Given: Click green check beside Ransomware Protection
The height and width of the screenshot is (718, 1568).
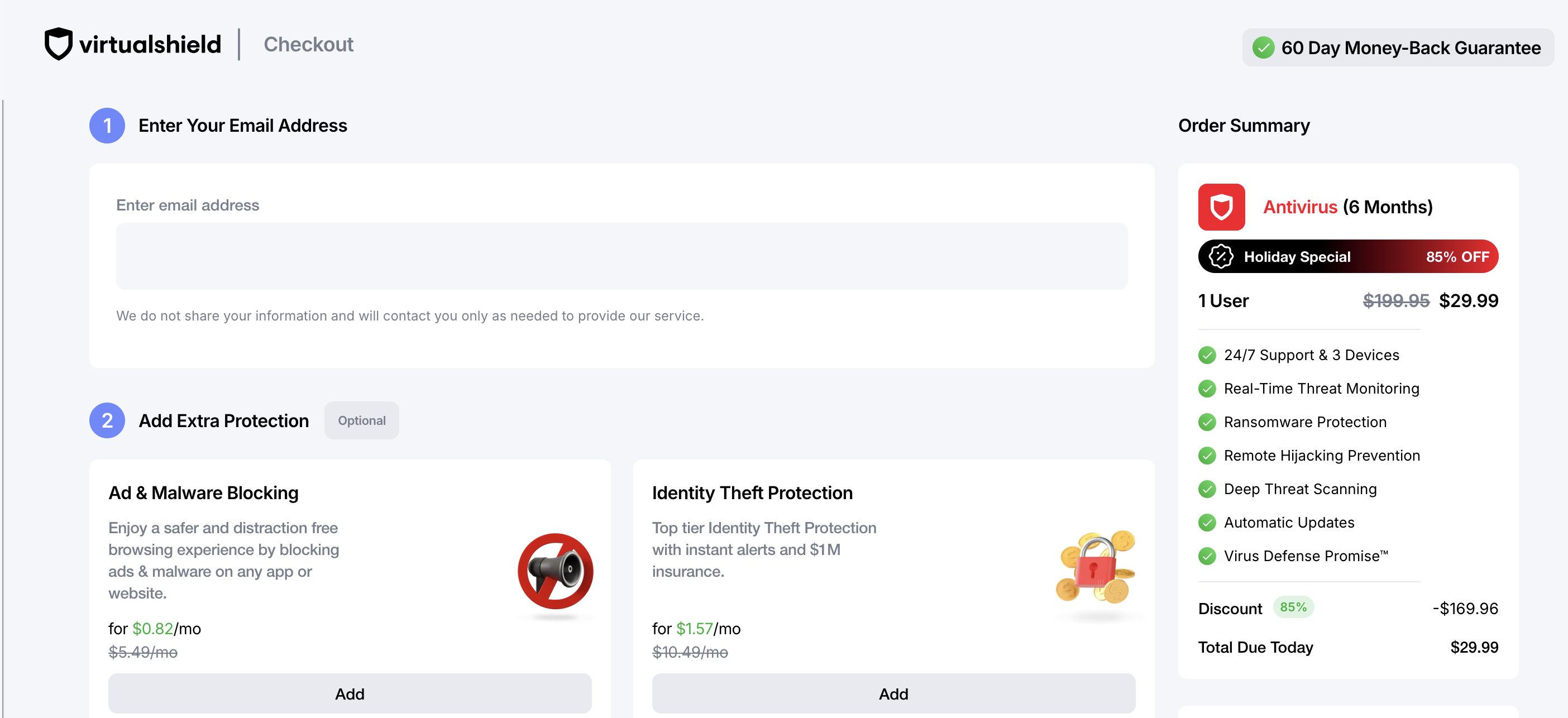Looking at the screenshot, I should tap(1207, 422).
